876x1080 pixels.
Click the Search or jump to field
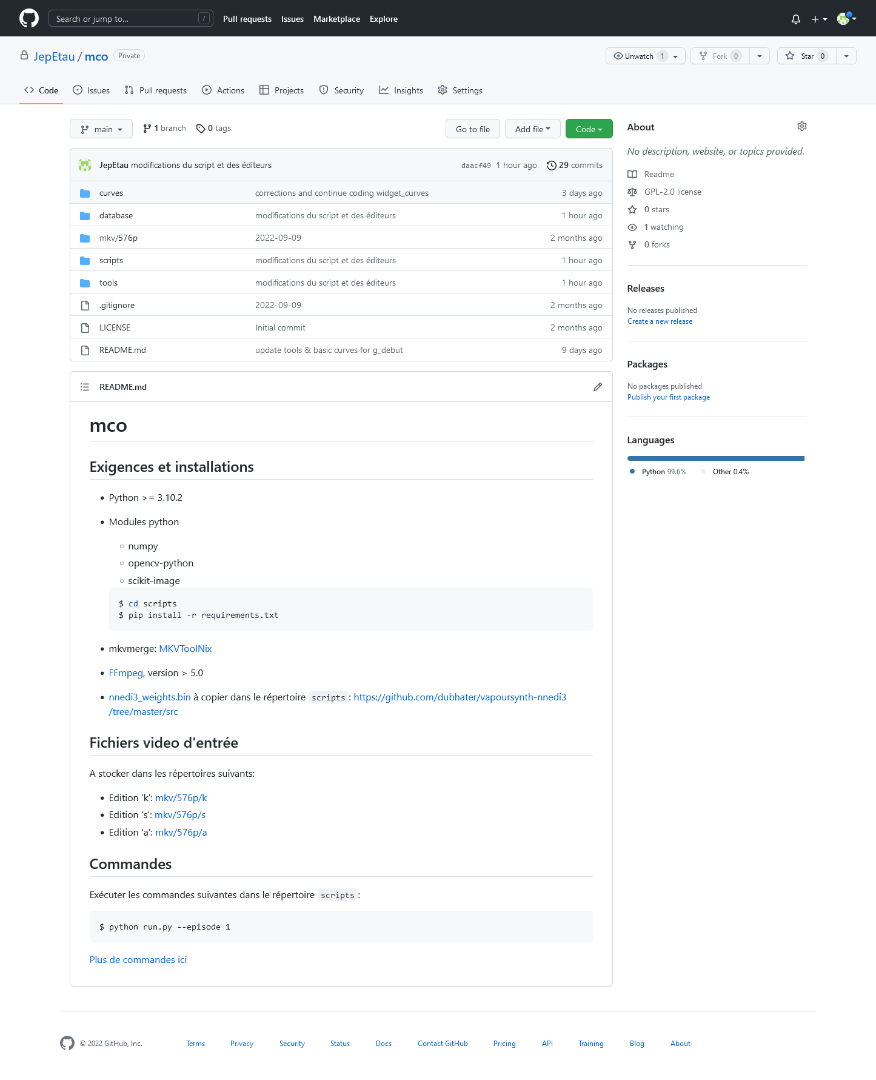click(132, 19)
